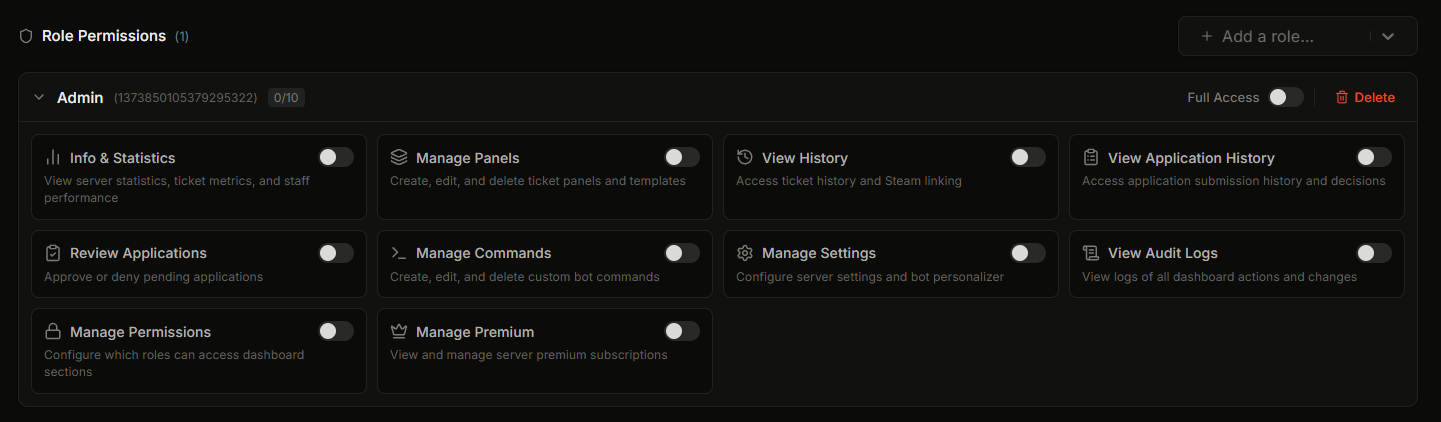This screenshot has height=422, width=1441.
Task: Enable the View History permission switch
Action: (x=1028, y=157)
